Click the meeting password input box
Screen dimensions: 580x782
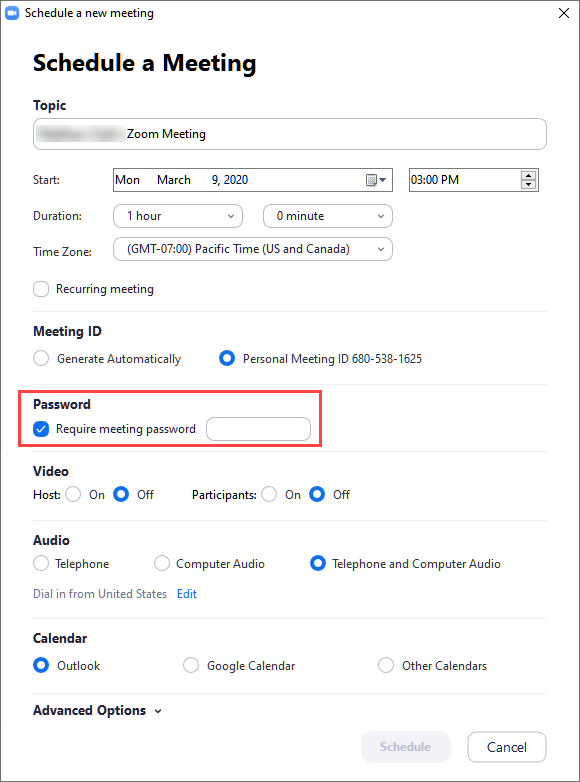click(258, 429)
